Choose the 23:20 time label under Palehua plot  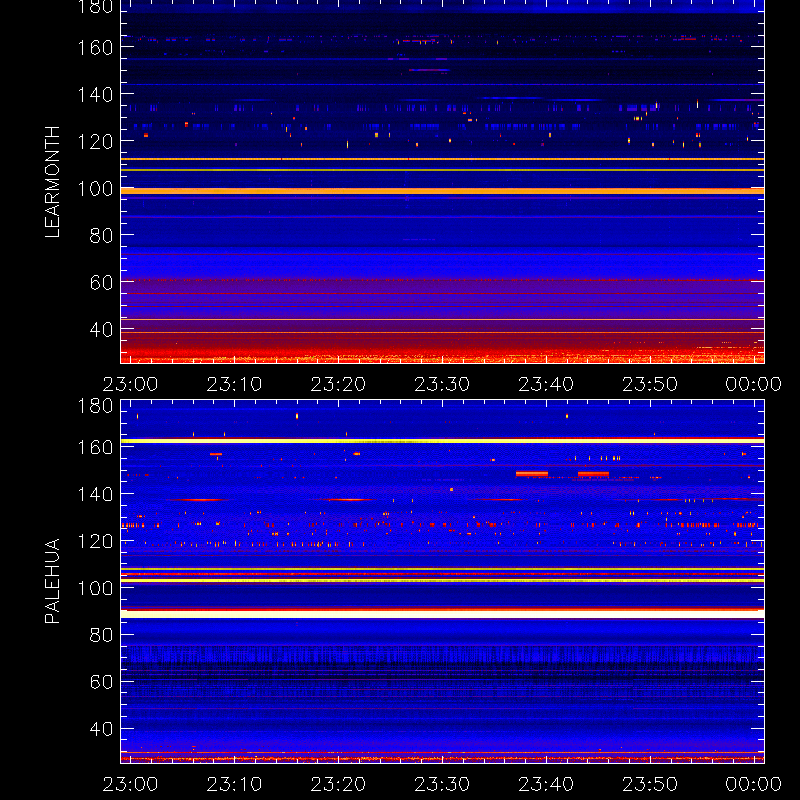338,784
